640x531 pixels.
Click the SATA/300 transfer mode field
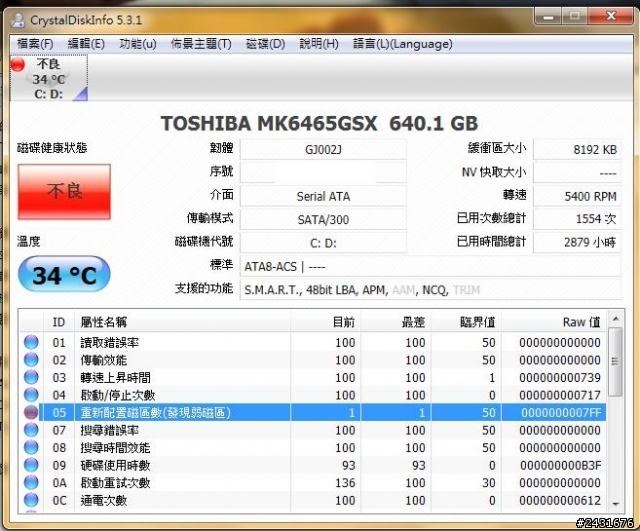coord(323,220)
